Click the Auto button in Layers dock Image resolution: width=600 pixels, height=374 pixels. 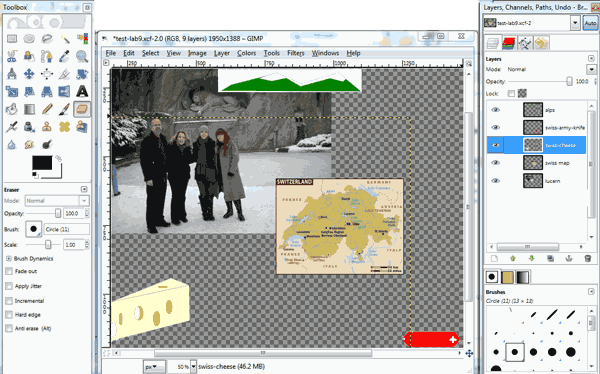(x=590, y=23)
